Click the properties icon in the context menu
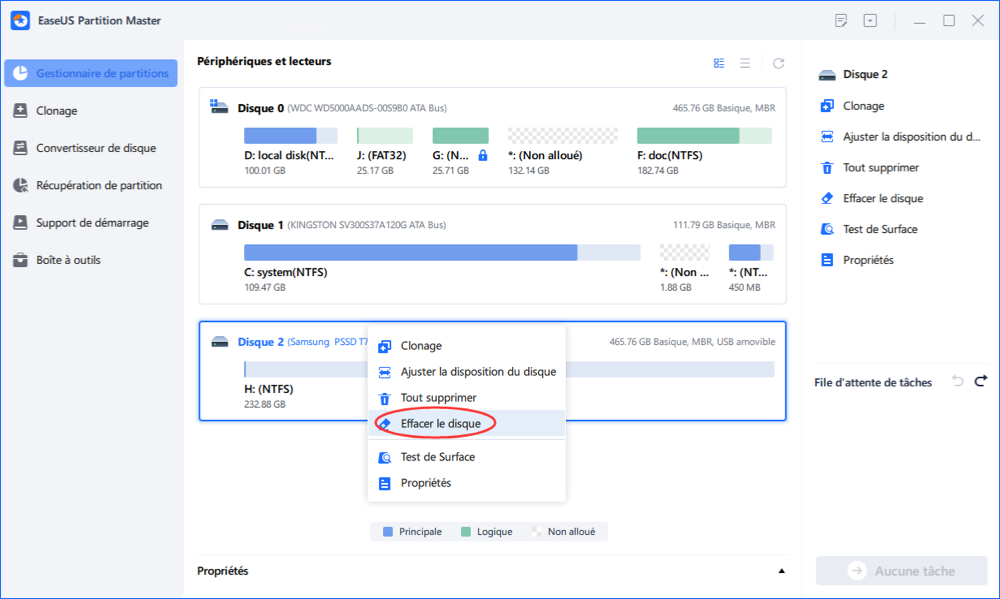The image size is (1000, 599). pos(385,484)
